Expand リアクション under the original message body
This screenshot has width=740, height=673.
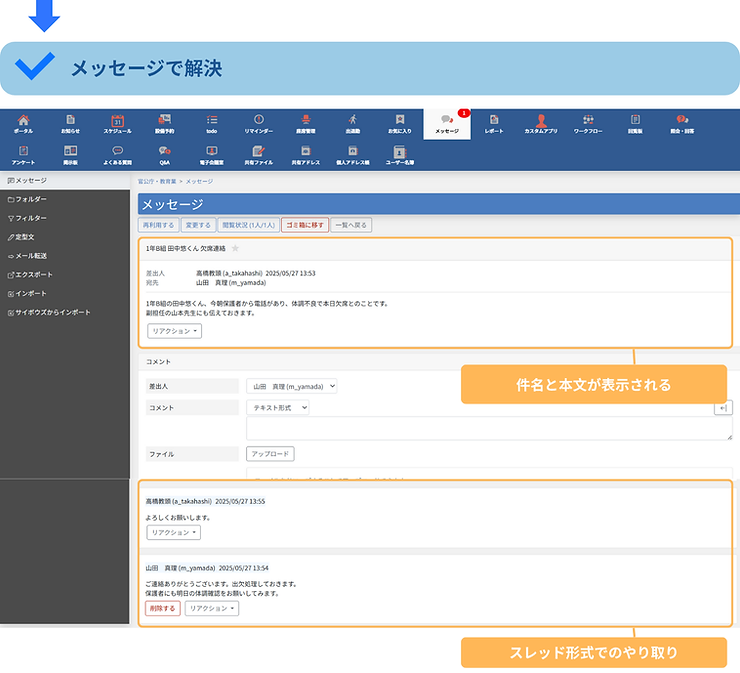(175, 330)
